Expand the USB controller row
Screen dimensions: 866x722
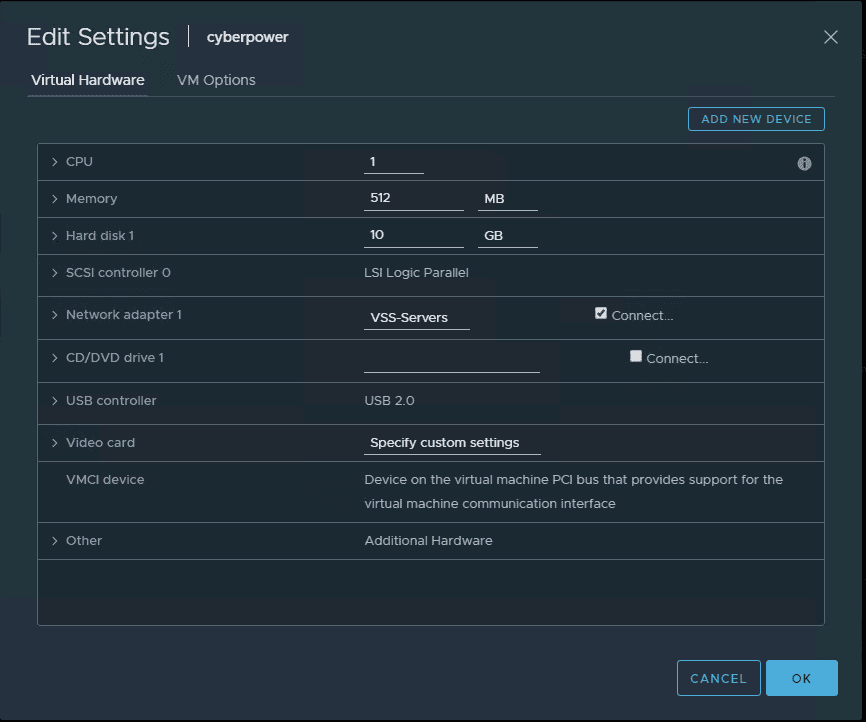pos(55,401)
